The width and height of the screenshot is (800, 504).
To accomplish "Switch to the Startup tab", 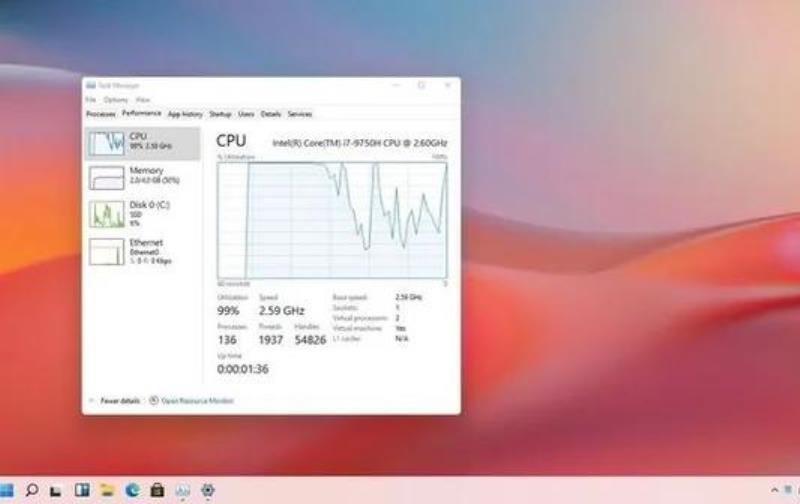I will click(x=220, y=114).
